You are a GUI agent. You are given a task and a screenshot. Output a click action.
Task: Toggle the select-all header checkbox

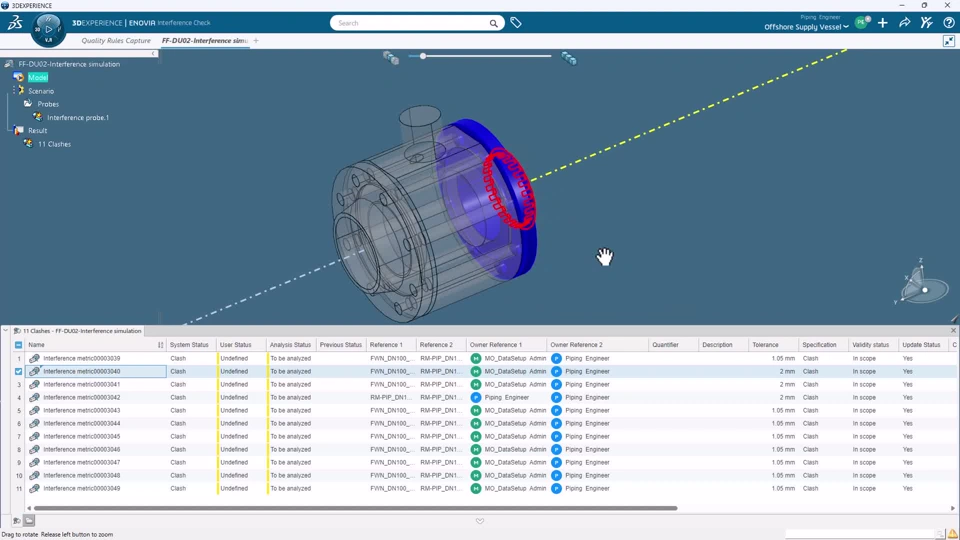(18, 345)
